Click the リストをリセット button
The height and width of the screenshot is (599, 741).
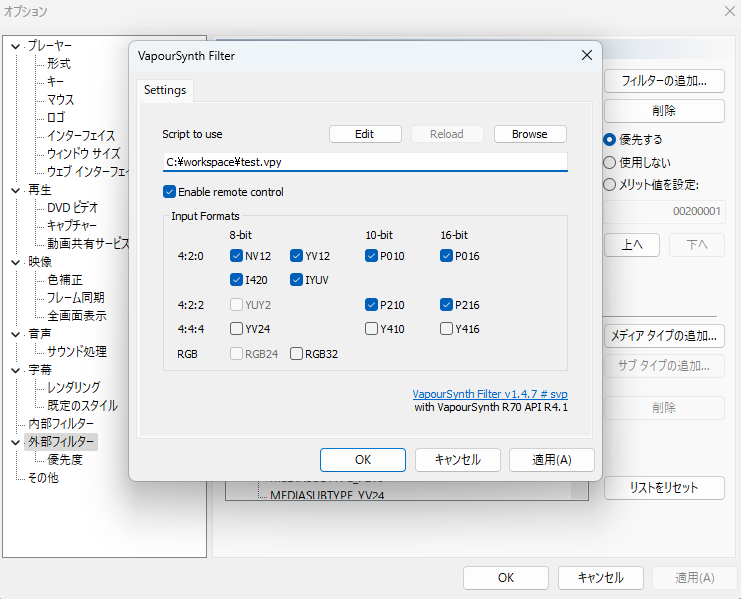[x=664, y=488]
